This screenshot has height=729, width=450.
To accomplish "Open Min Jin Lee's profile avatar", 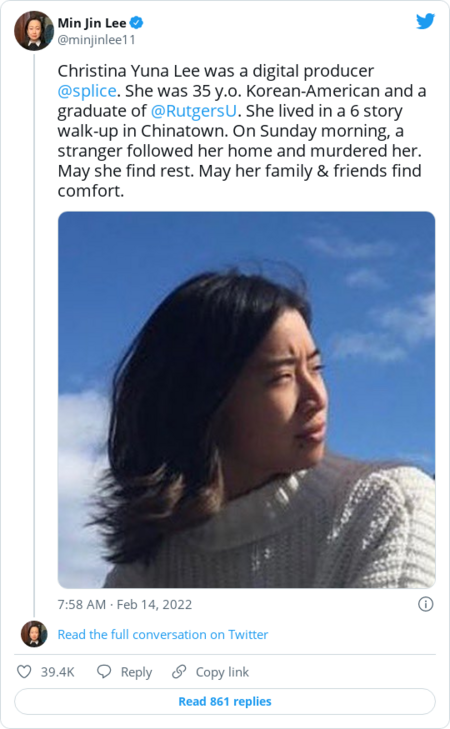I will click(x=34, y=31).
